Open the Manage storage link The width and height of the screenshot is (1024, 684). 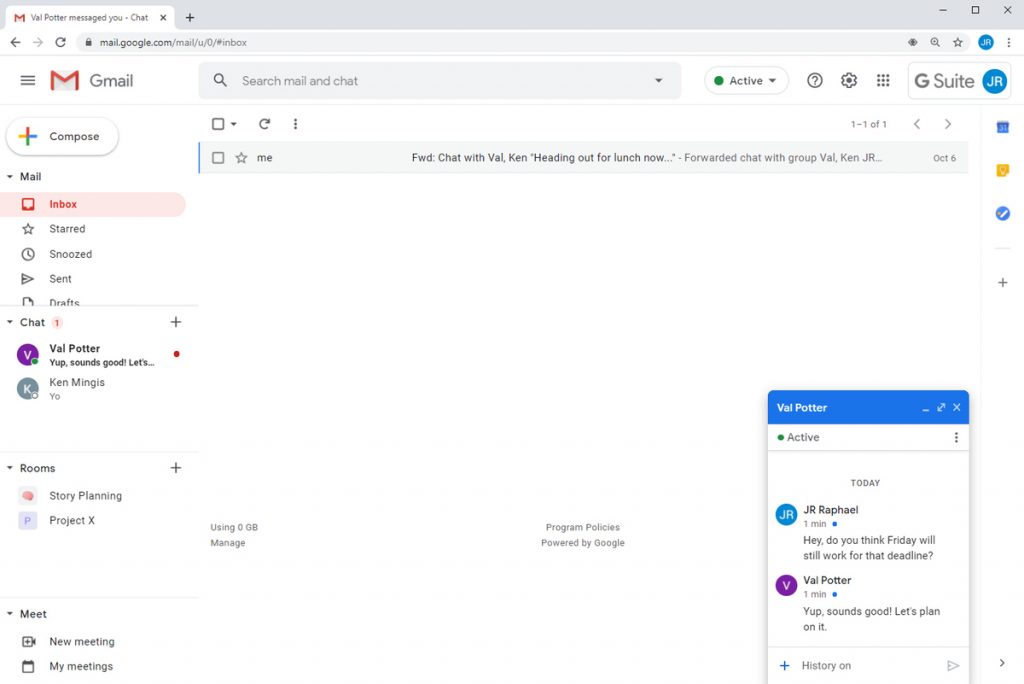pyautogui.click(x=229, y=542)
